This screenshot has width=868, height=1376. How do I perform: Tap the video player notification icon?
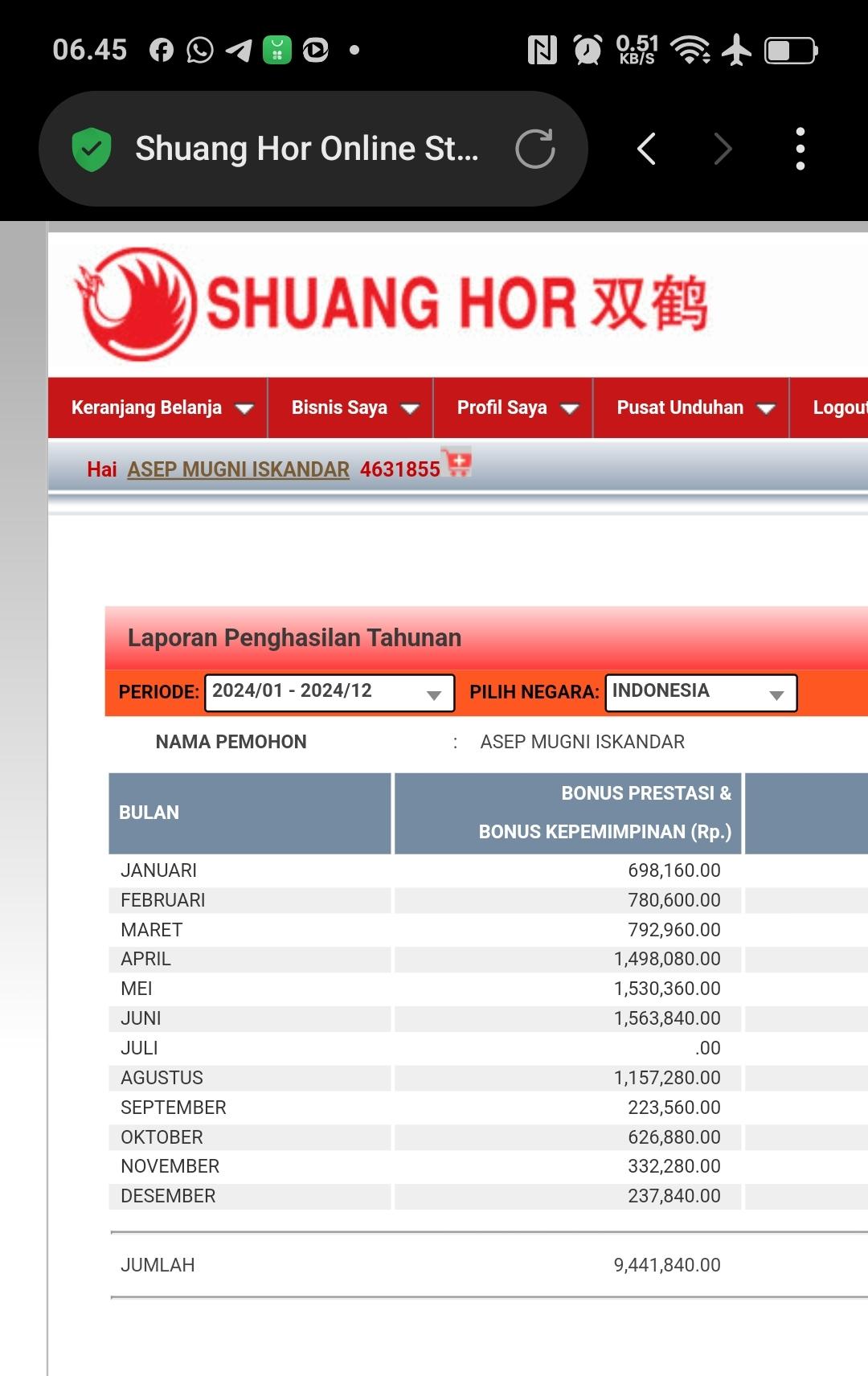tap(315, 51)
